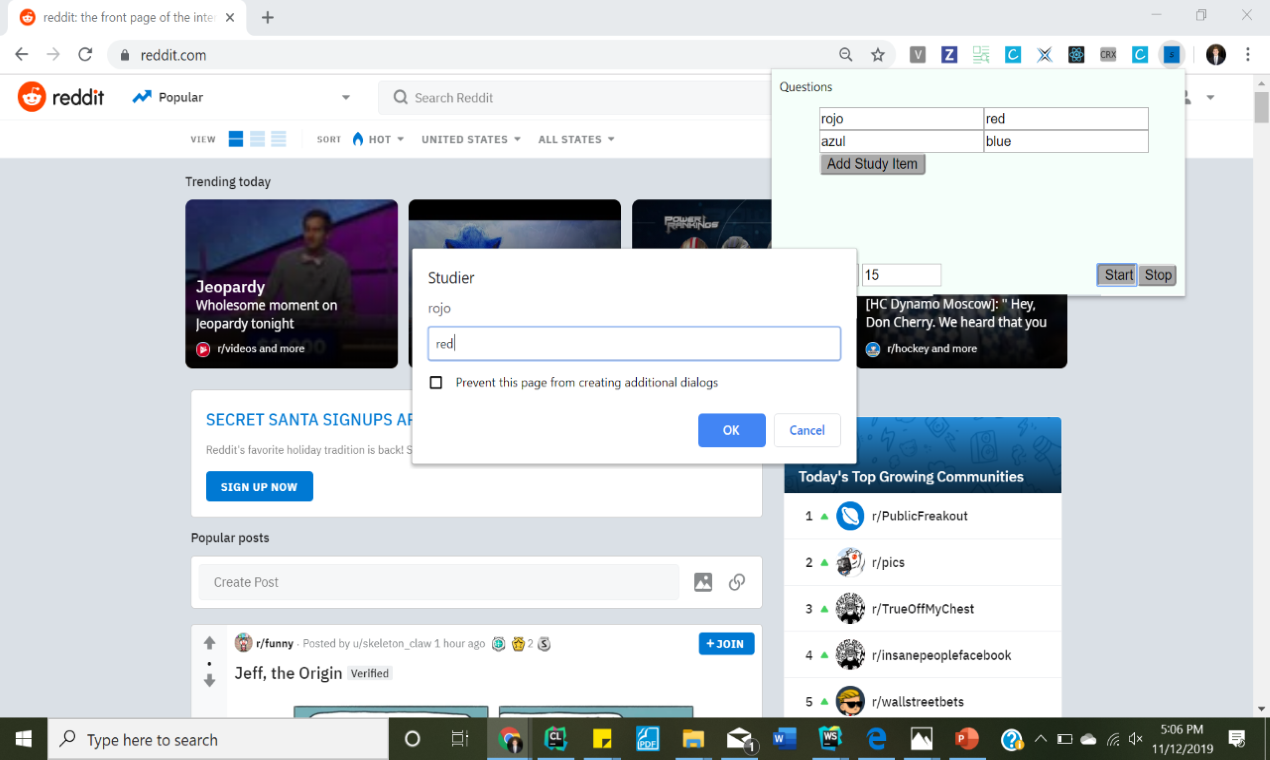1270x760 pixels.
Task: Downvote the Jeff, the Origin post
Action: tap(209, 680)
